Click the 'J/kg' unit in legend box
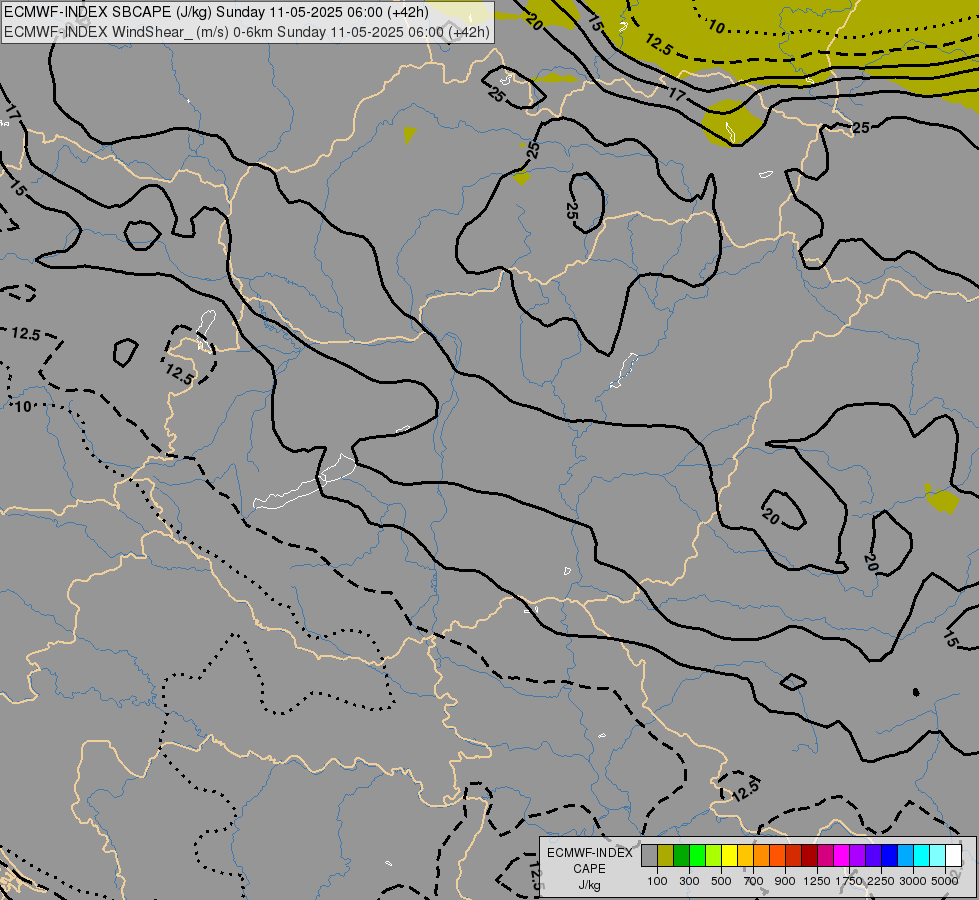The height and width of the screenshot is (900, 979). tap(589, 885)
